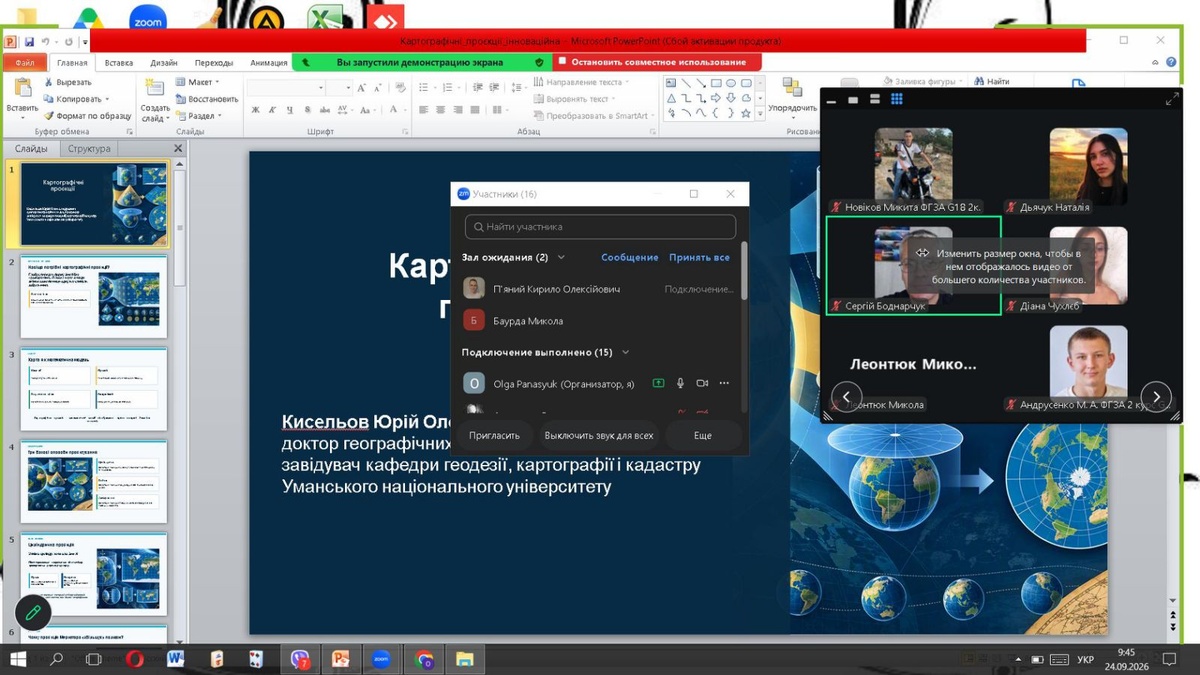Open three-dots options for Olga Panasyuk
The height and width of the screenshot is (675, 1200).
click(x=725, y=383)
